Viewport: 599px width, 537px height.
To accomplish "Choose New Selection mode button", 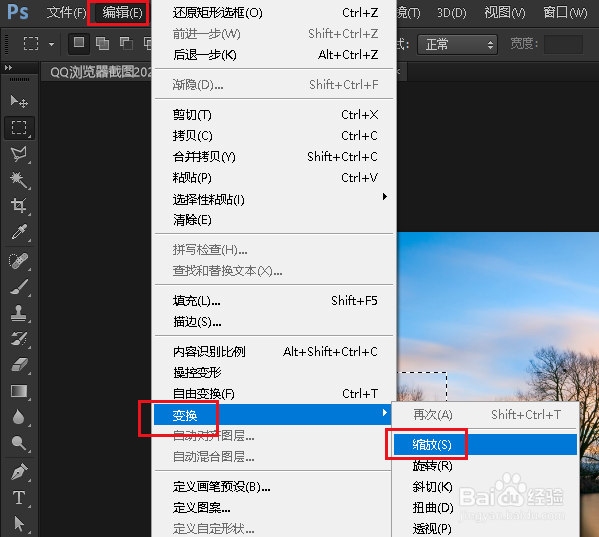I will click(x=79, y=43).
